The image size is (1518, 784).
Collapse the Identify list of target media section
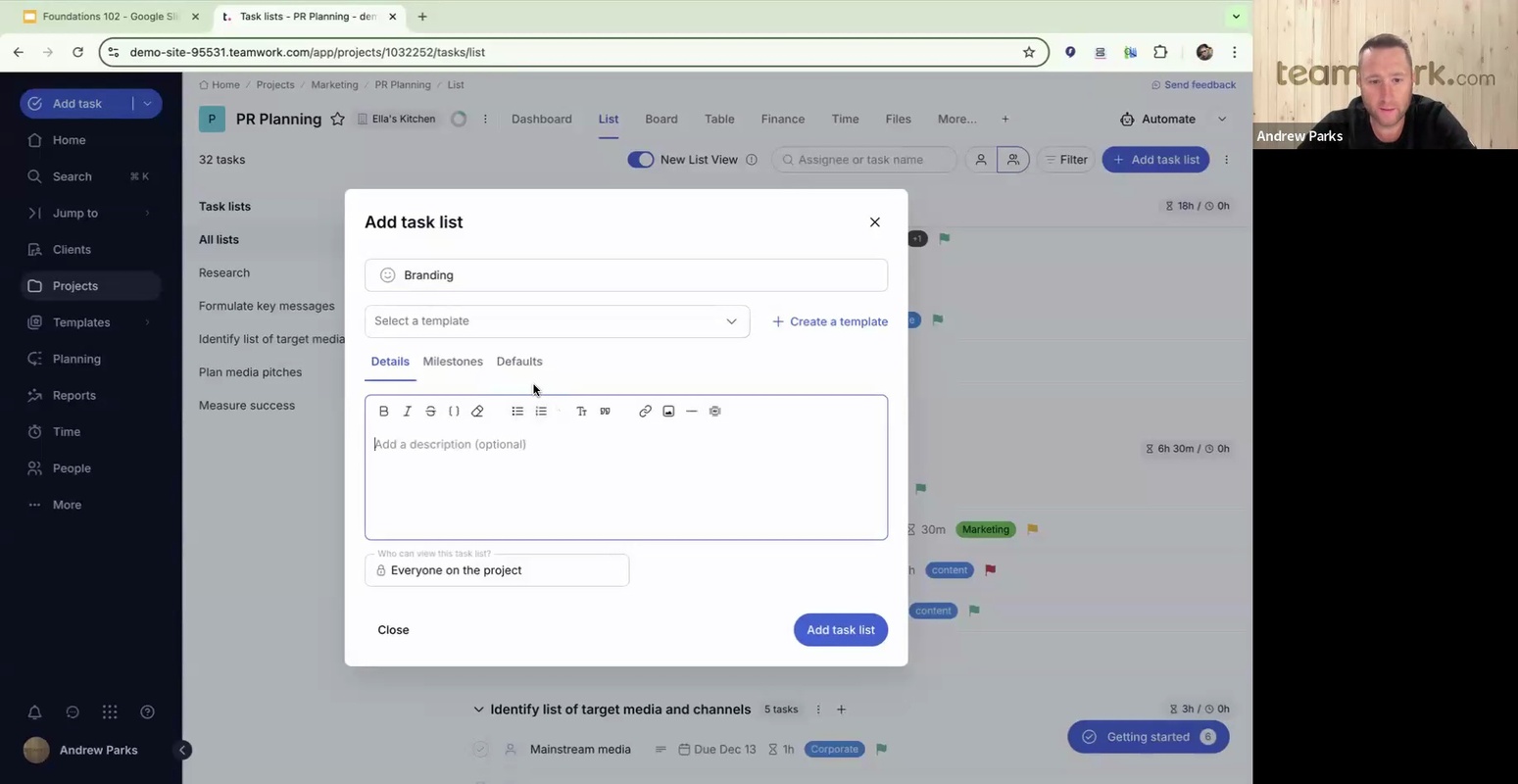pos(478,710)
